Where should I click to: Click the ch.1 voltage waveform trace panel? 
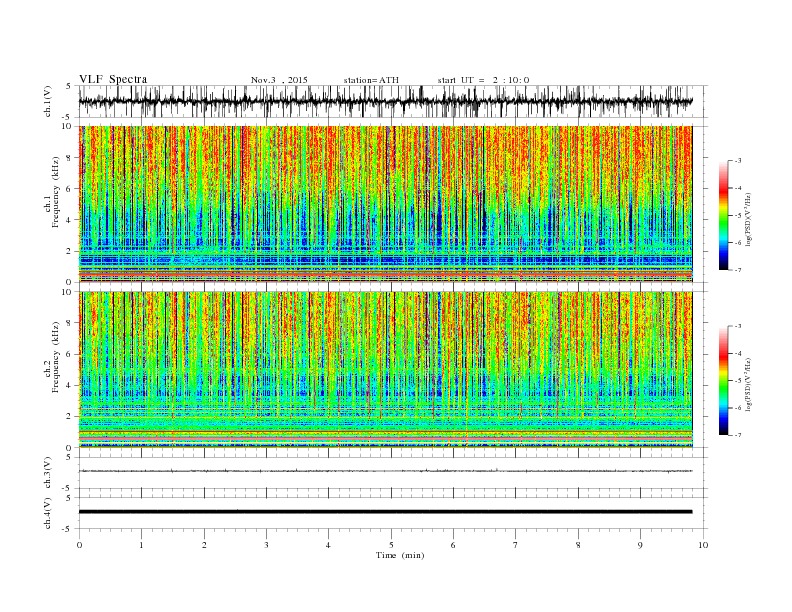(393, 101)
